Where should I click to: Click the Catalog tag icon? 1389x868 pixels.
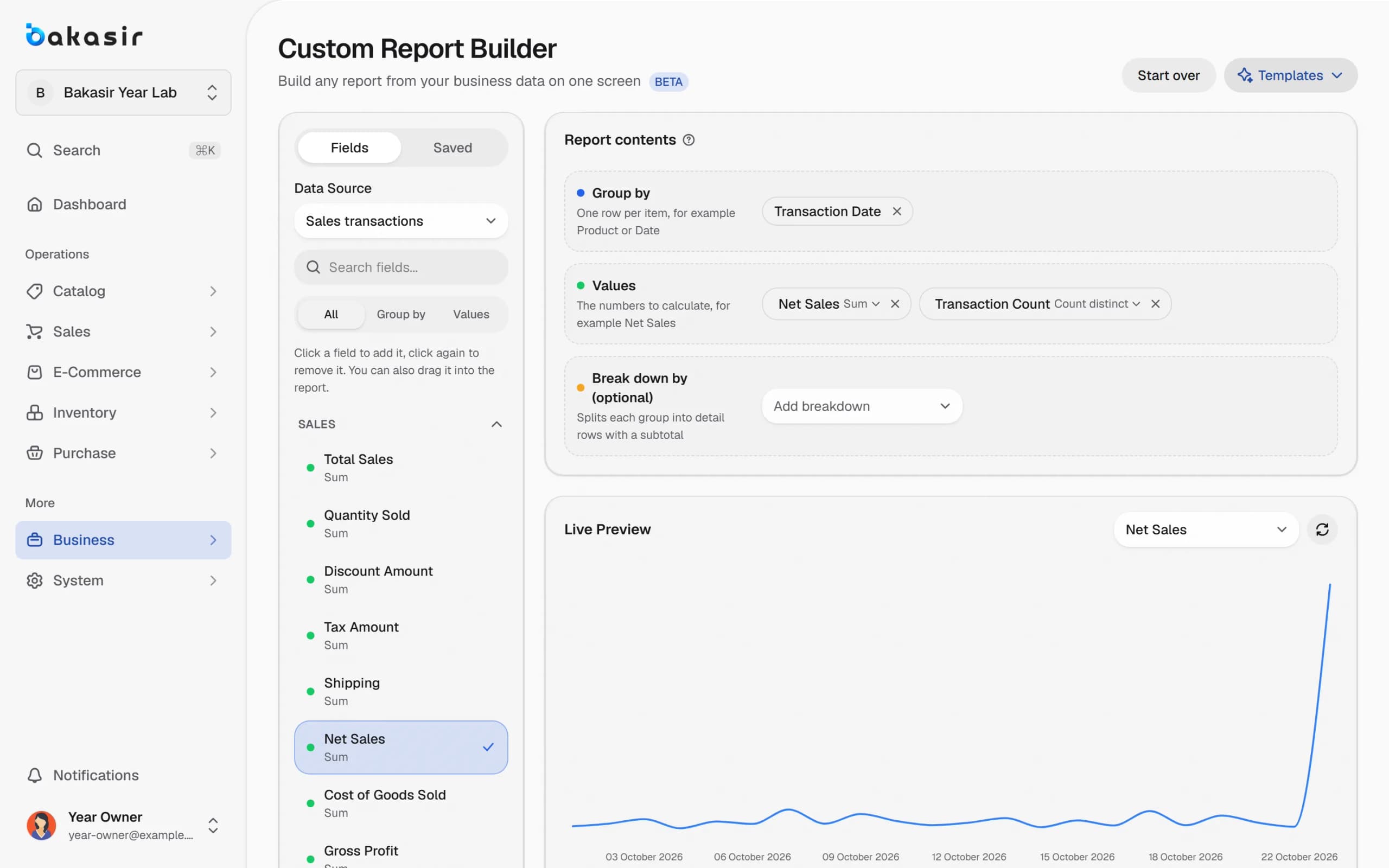pyautogui.click(x=34, y=291)
